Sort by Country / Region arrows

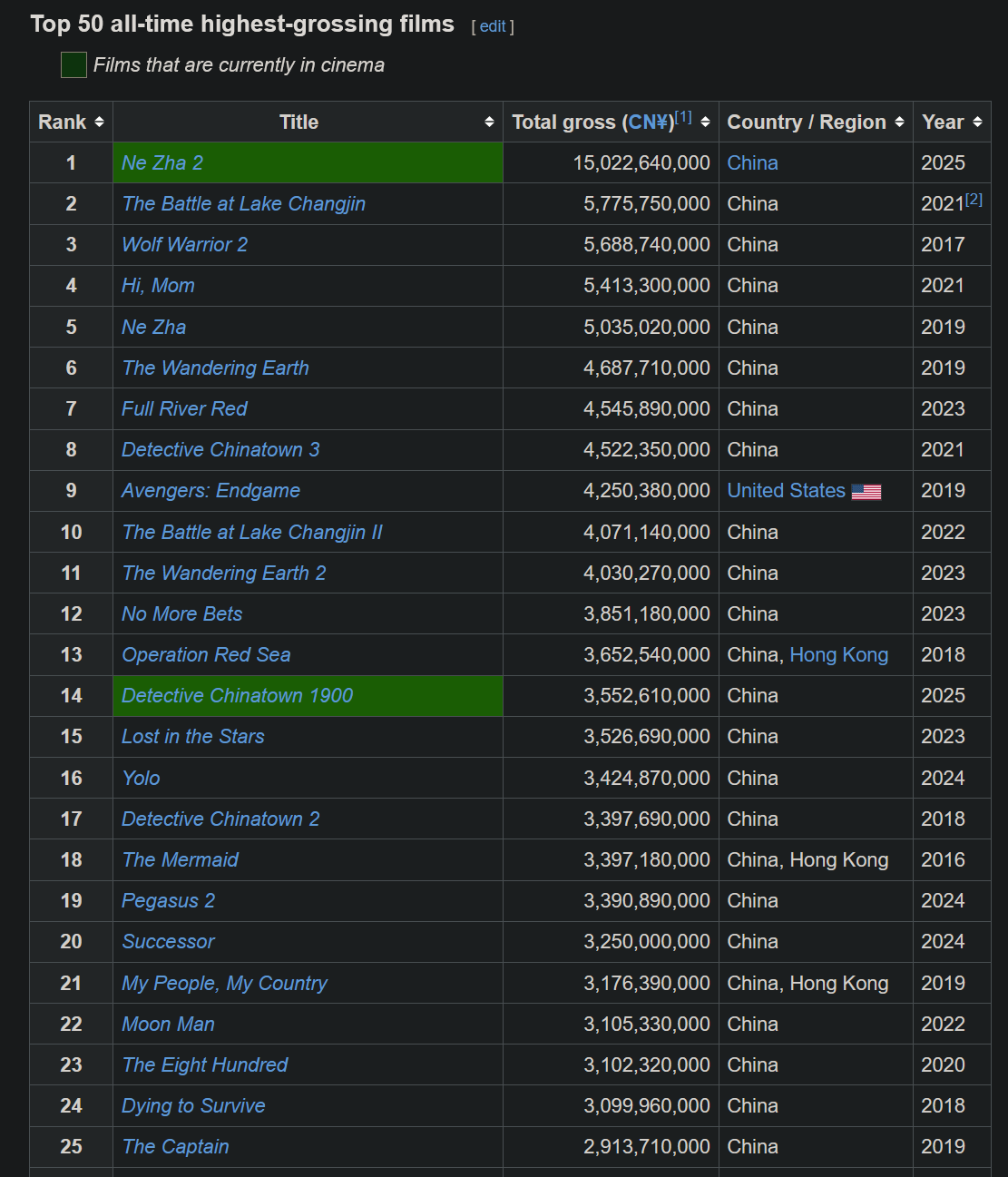tap(899, 122)
